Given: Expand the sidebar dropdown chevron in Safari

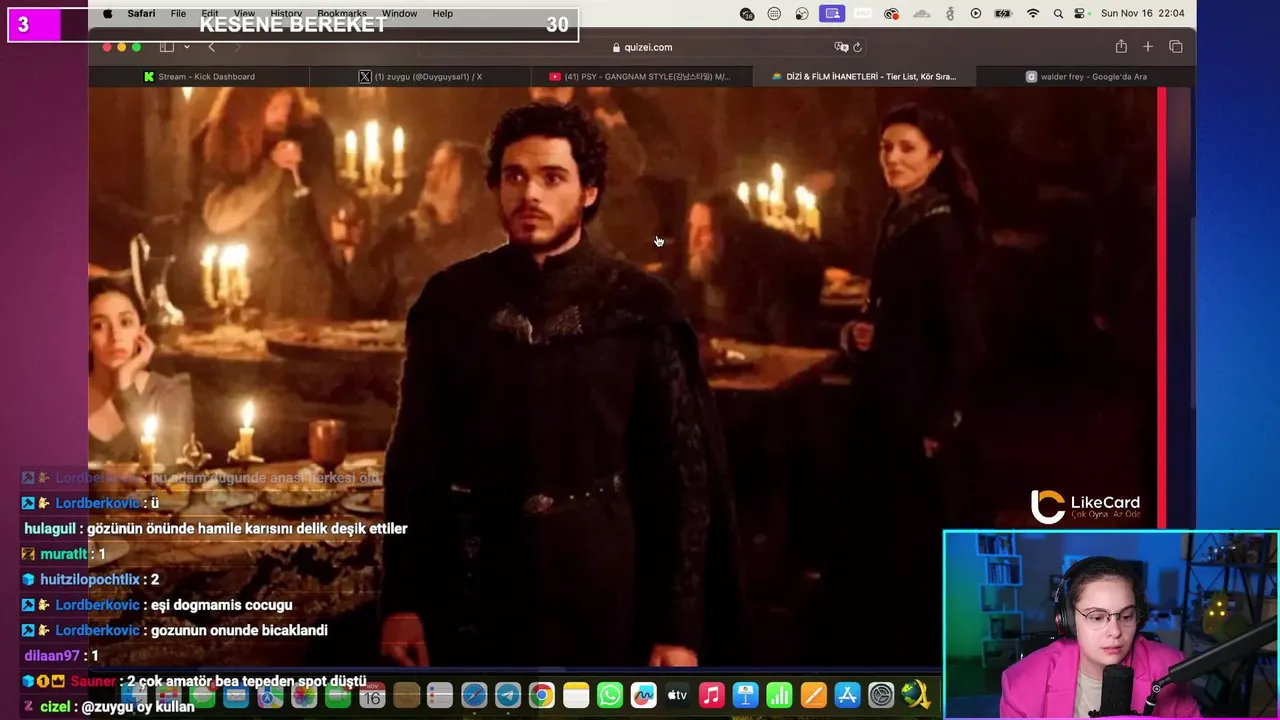Looking at the screenshot, I should (186, 47).
